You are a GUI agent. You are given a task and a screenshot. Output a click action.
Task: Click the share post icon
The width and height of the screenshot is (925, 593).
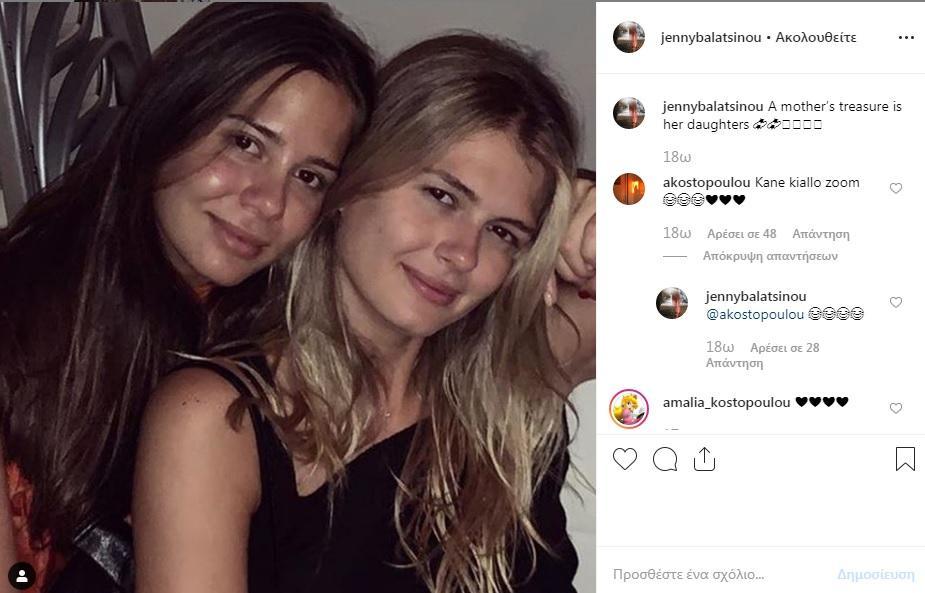click(704, 459)
